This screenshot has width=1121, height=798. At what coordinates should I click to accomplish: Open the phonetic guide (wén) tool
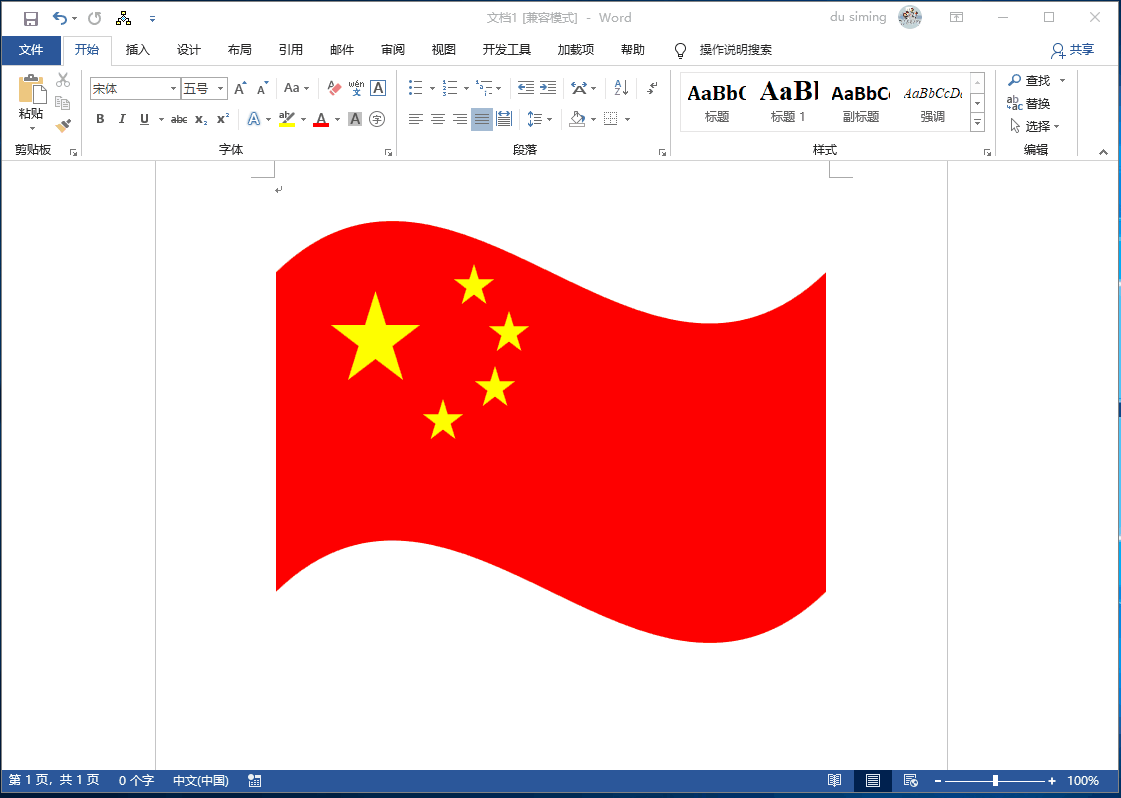[x=356, y=88]
